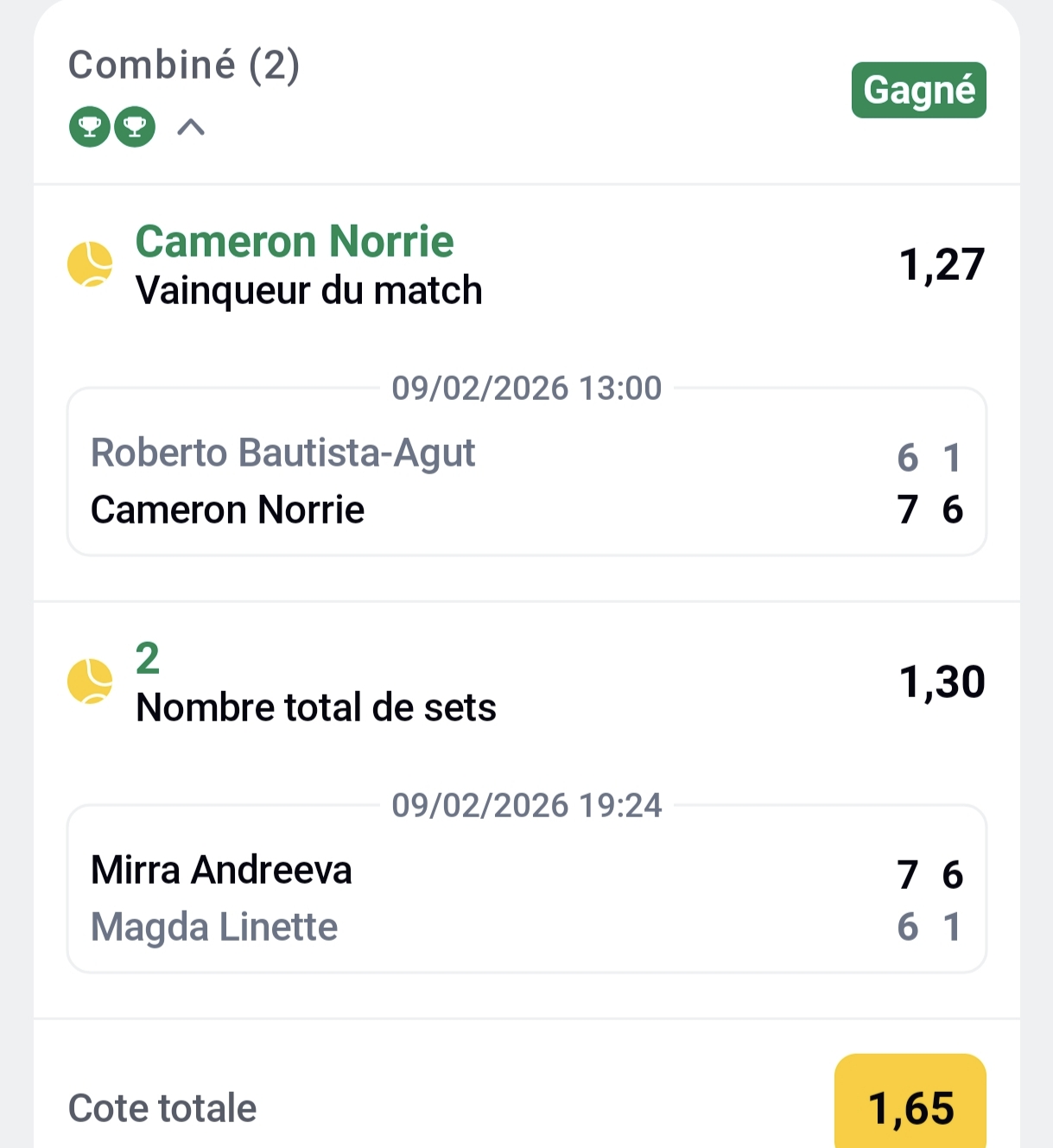Click the Combiné (2) title
The image size is (1053, 1148).
(x=184, y=65)
